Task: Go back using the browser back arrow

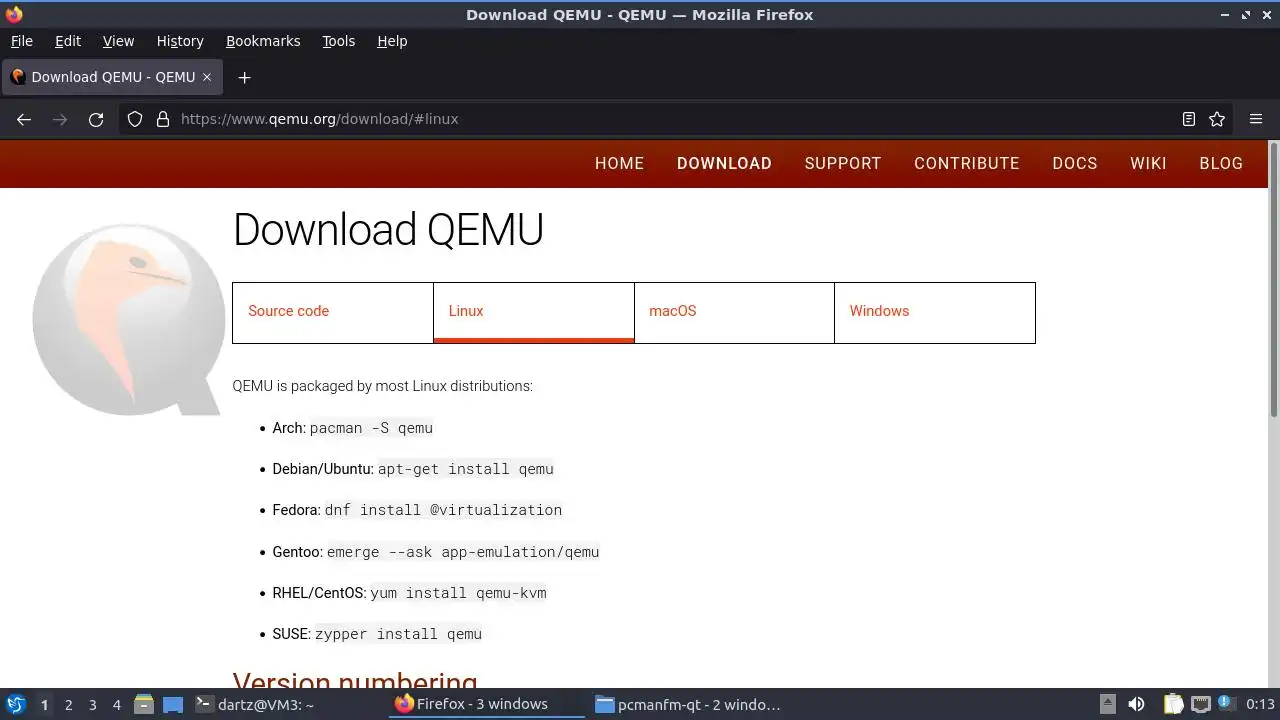Action: (x=24, y=119)
